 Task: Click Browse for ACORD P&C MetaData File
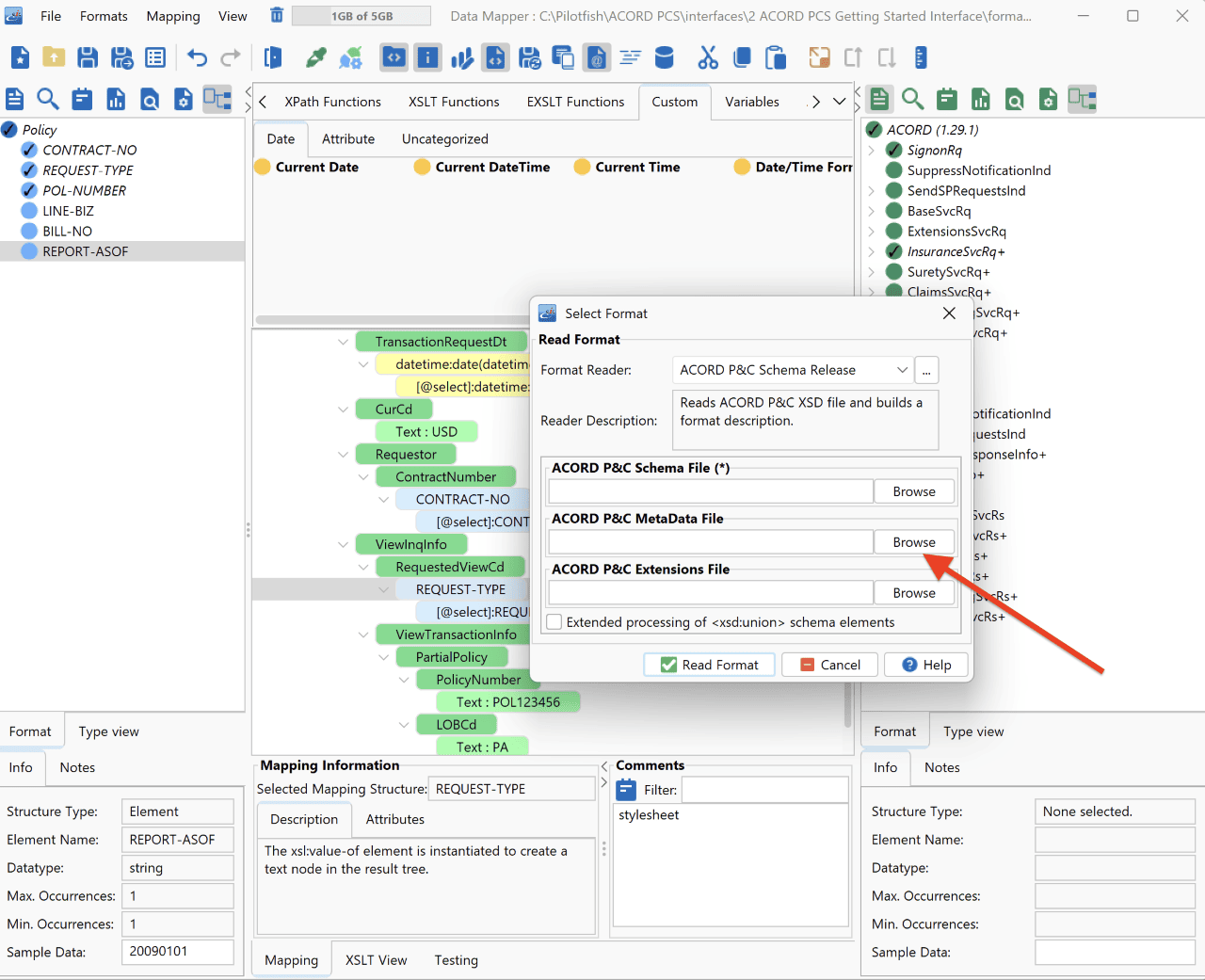tap(914, 542)
